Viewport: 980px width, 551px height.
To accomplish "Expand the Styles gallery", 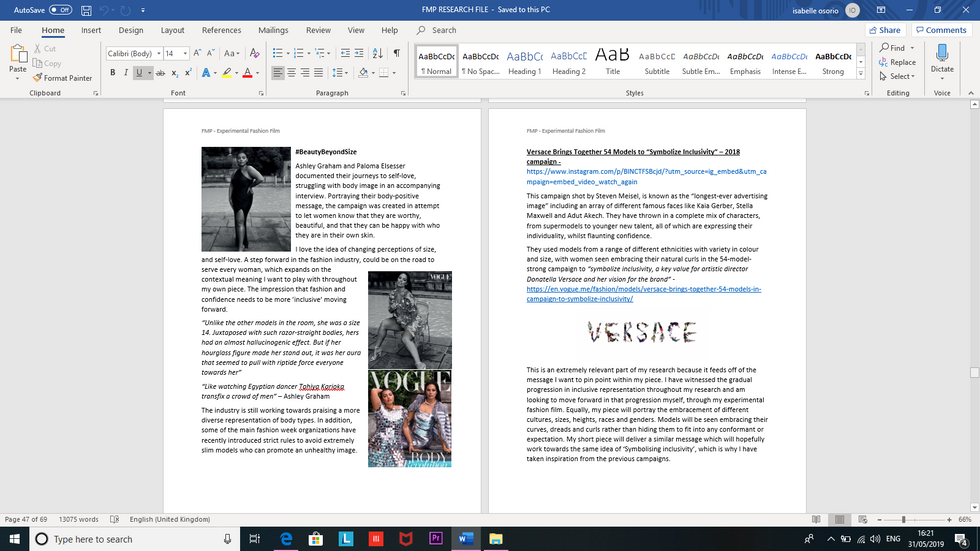I will pos(861,74).
